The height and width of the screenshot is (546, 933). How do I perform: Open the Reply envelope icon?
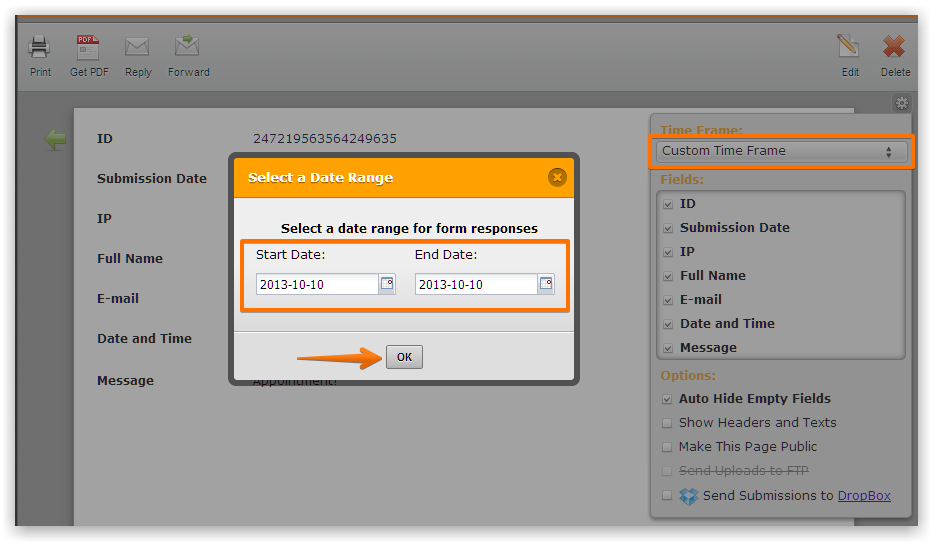click(x=137, y=47)
